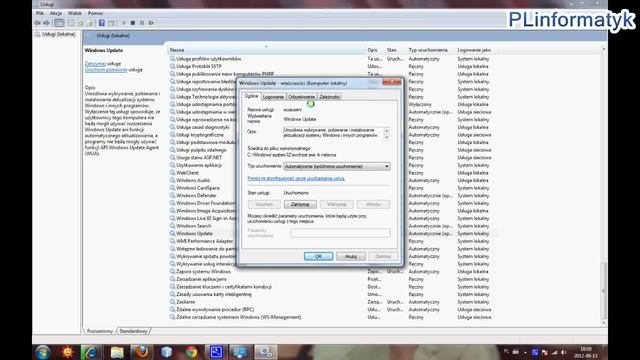Switch to the Odzyskiwanie tab
The width and height of the screenshot is (640, 360).
point(302,97)
